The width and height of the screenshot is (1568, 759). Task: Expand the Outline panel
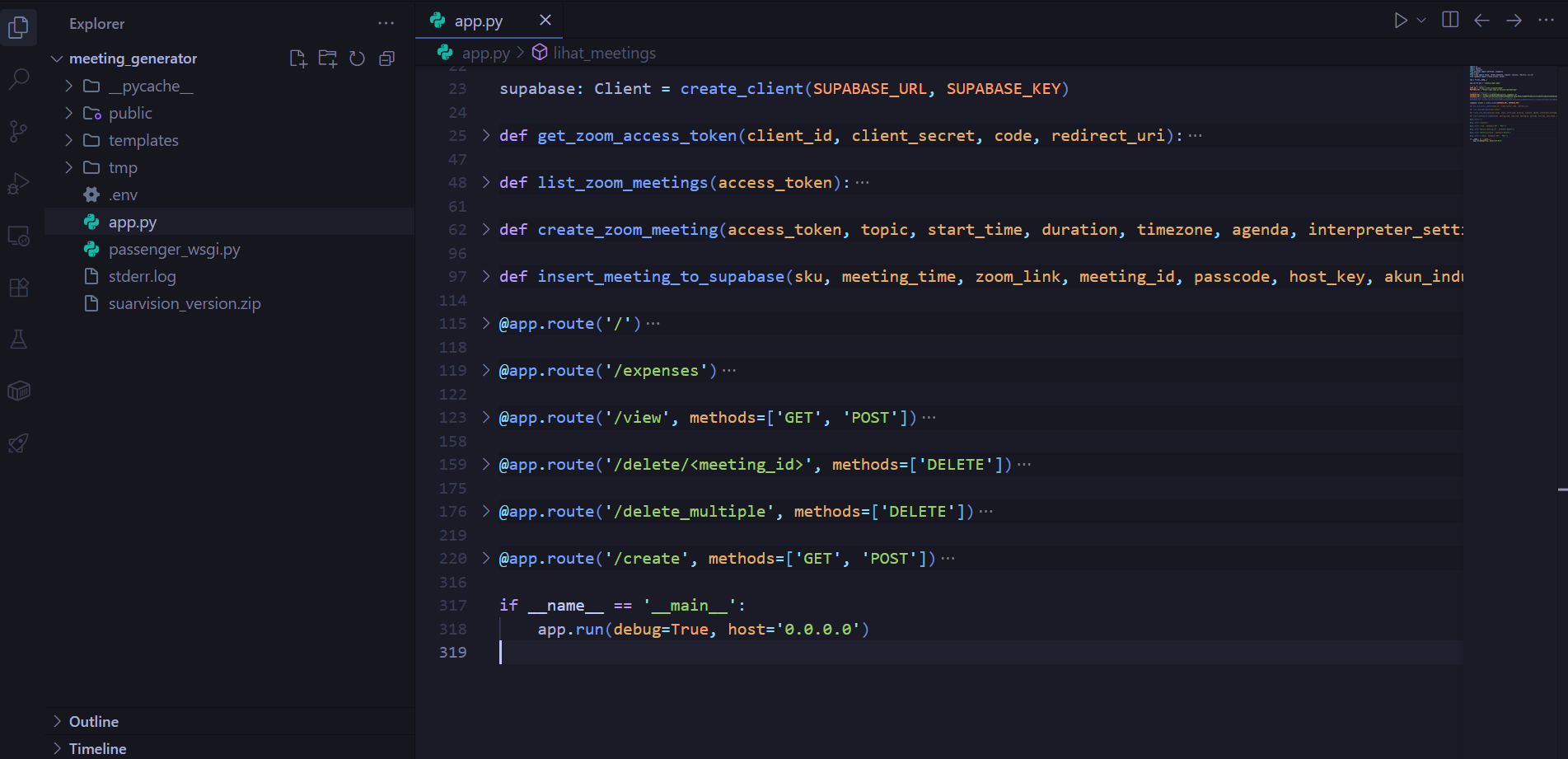pos(229,721)
